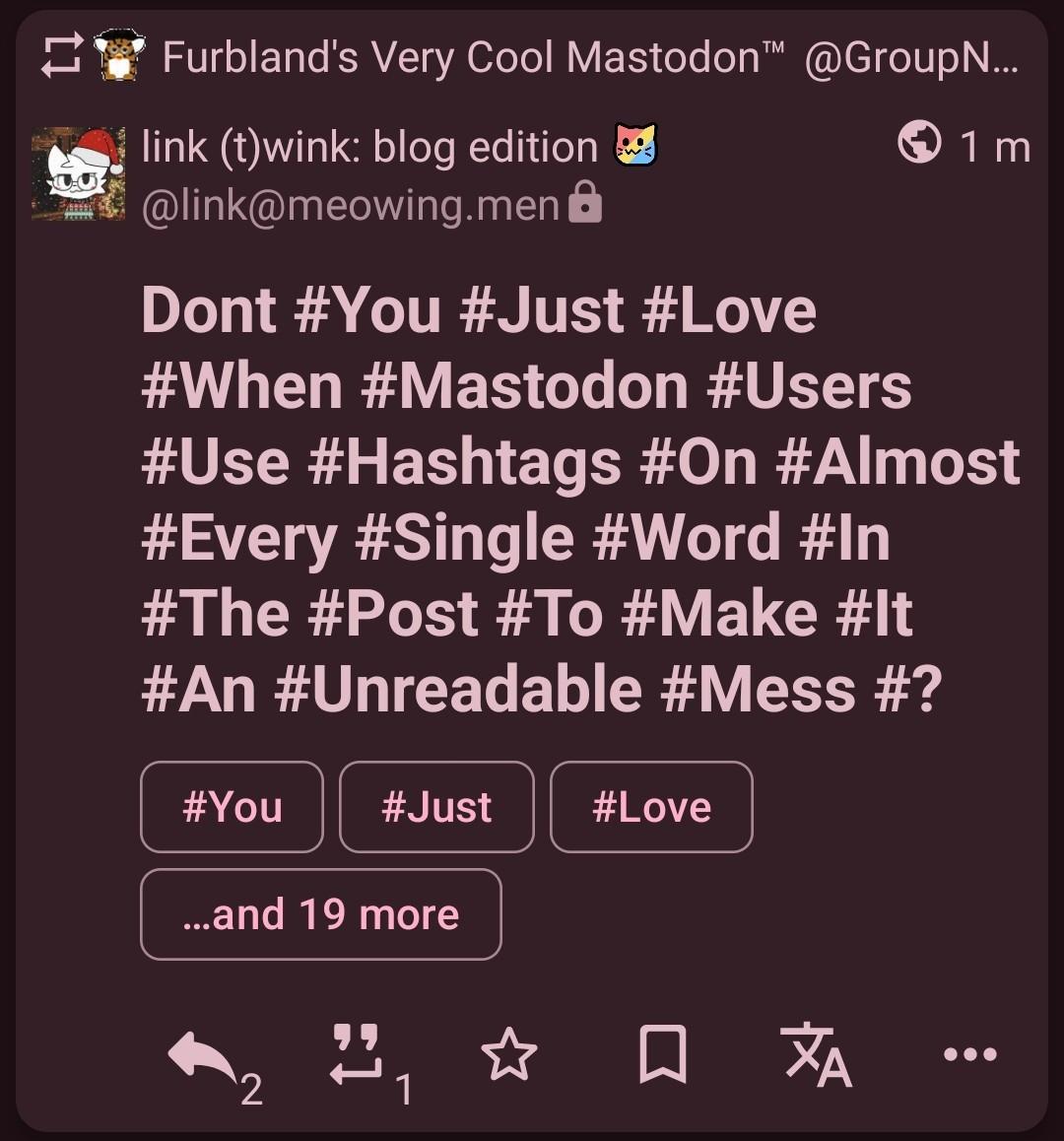Open the #Unreadable hashtag link
1064x1141 pixels.
pyautogui.click(x=458, y=689)
